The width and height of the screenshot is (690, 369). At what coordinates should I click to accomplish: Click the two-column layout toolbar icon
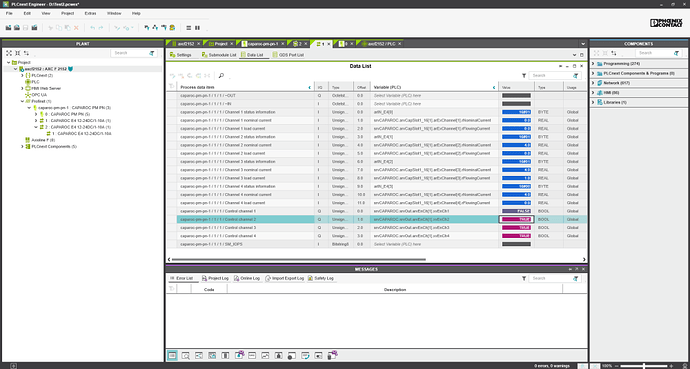point(197,28)
